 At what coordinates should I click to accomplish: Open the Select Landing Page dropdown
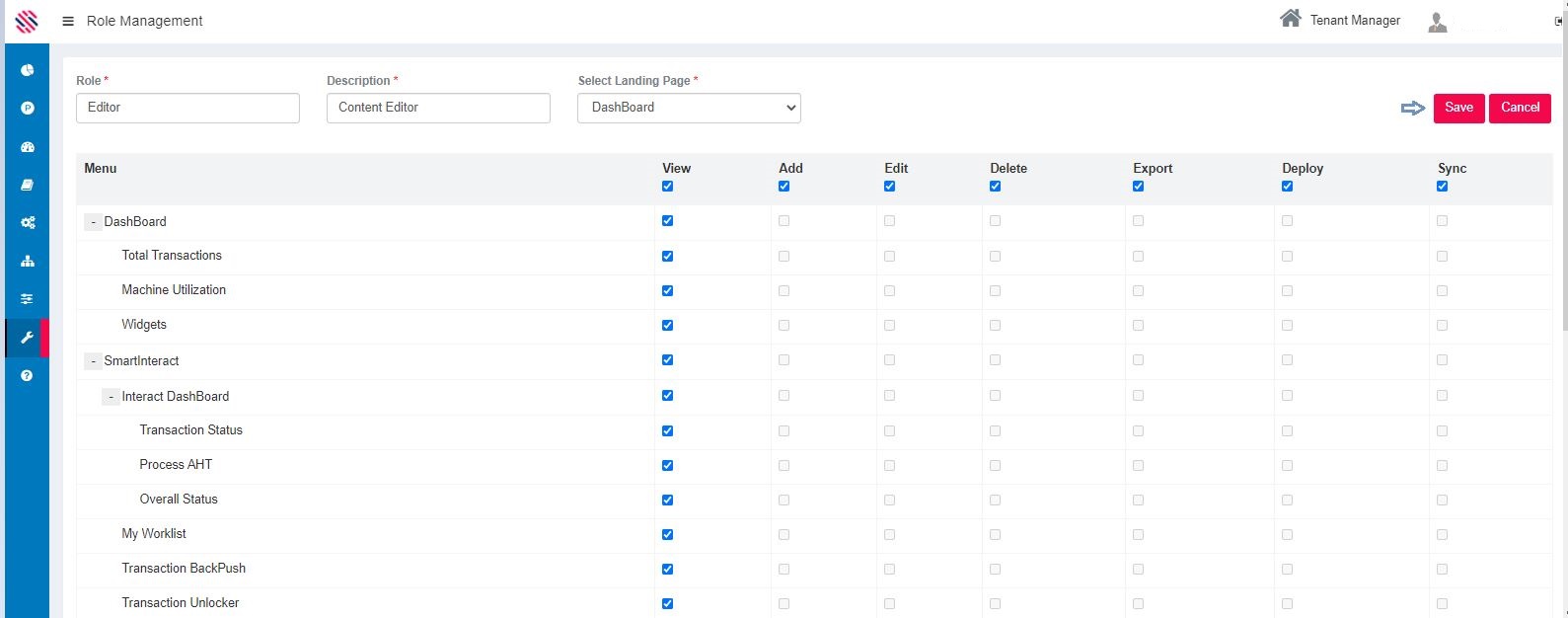689,108
